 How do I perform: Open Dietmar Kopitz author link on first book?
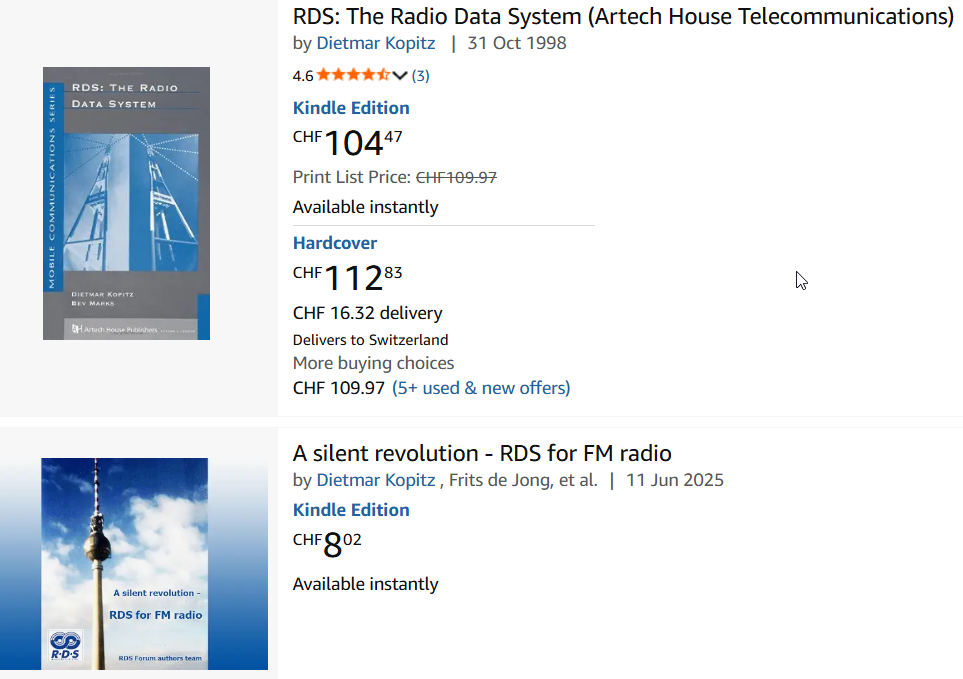tap(375, 44)
